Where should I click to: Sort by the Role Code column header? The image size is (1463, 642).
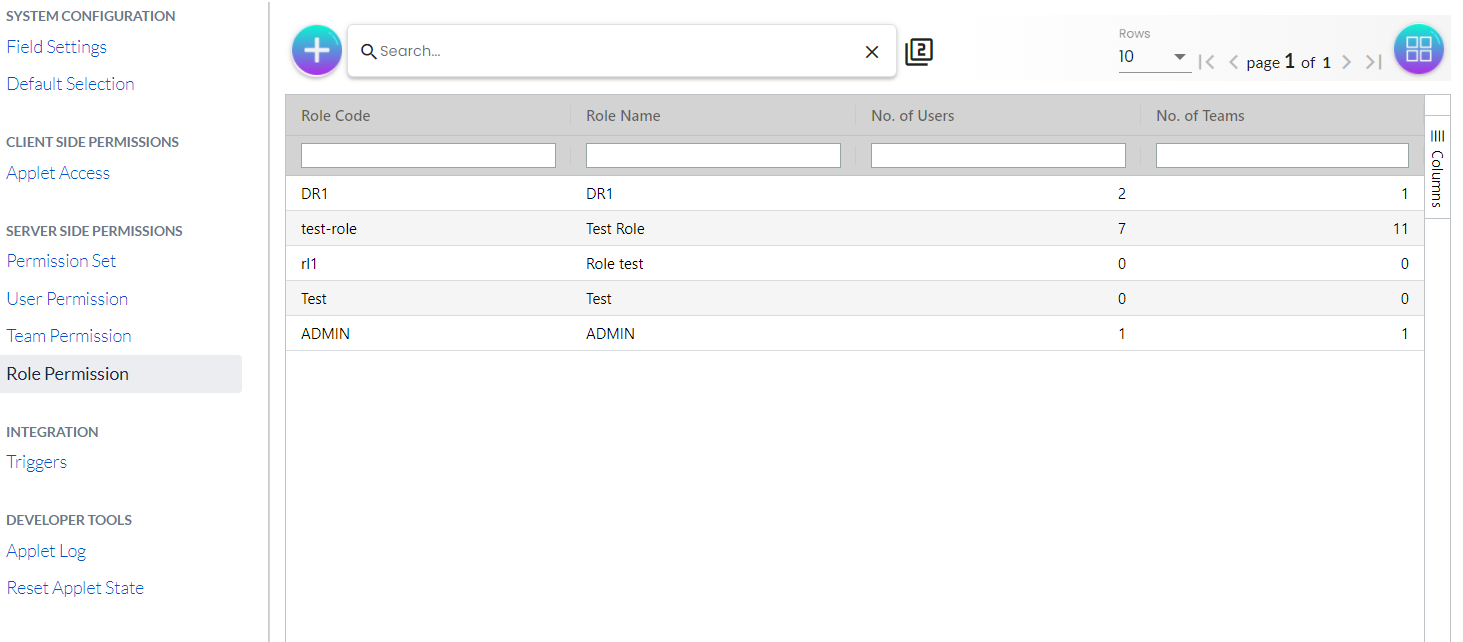click(336, 116)
